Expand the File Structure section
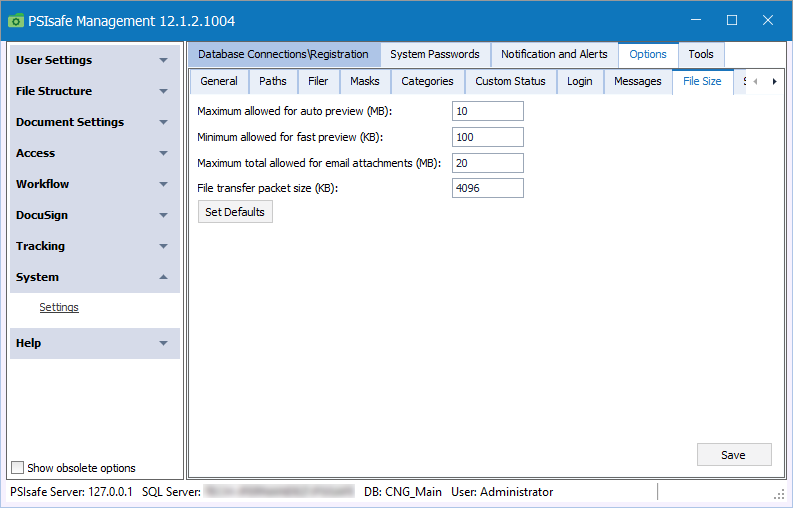Screen dimensions: 793x508 pos(95,91)
